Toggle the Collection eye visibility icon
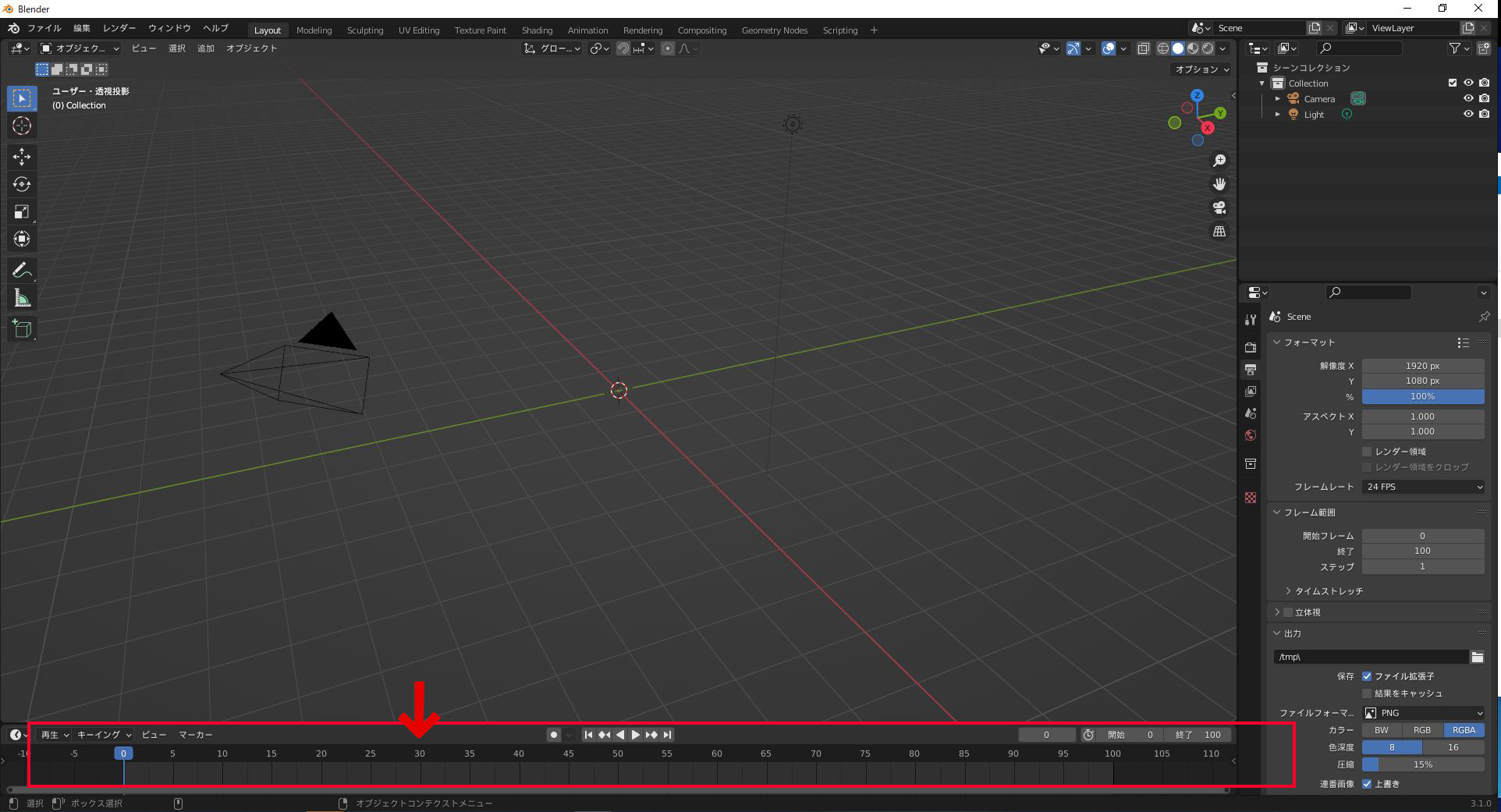Image resolution: width=1501 pixels, height=812 pixels. click(x=1468, y=83)
